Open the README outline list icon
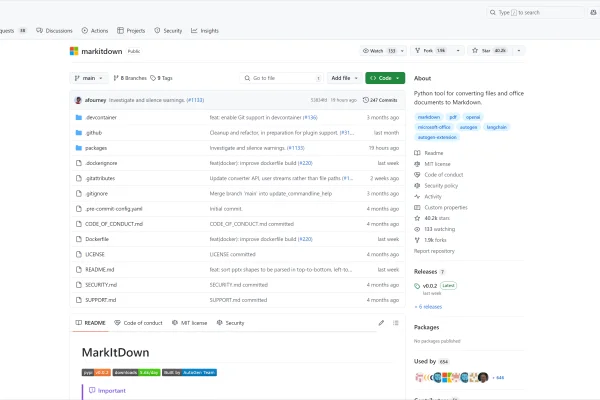 pos(396,323)
